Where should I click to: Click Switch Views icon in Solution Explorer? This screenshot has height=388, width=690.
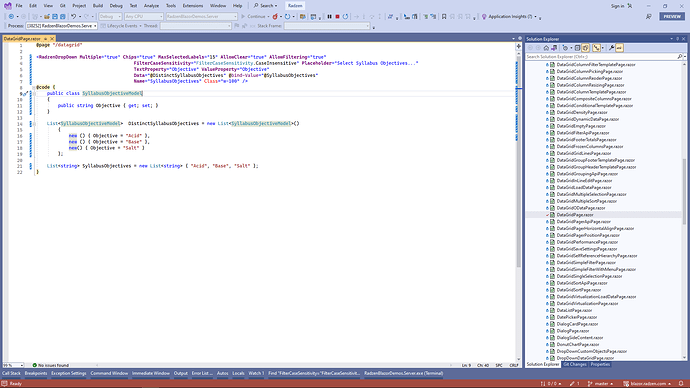tap(554, 48)
